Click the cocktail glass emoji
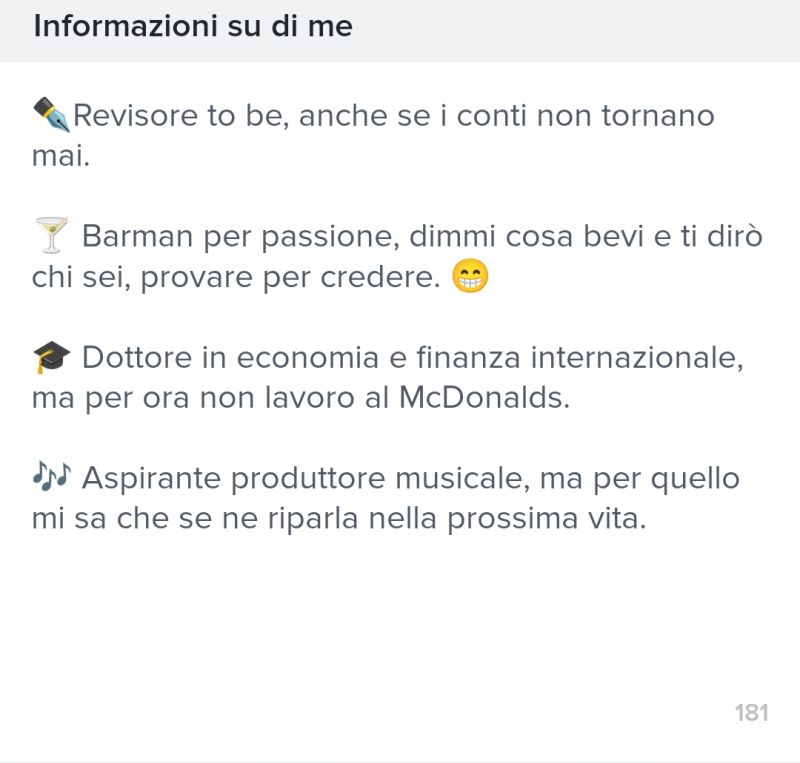This screenshot has width=800, height=763. [x=51, y=236]
